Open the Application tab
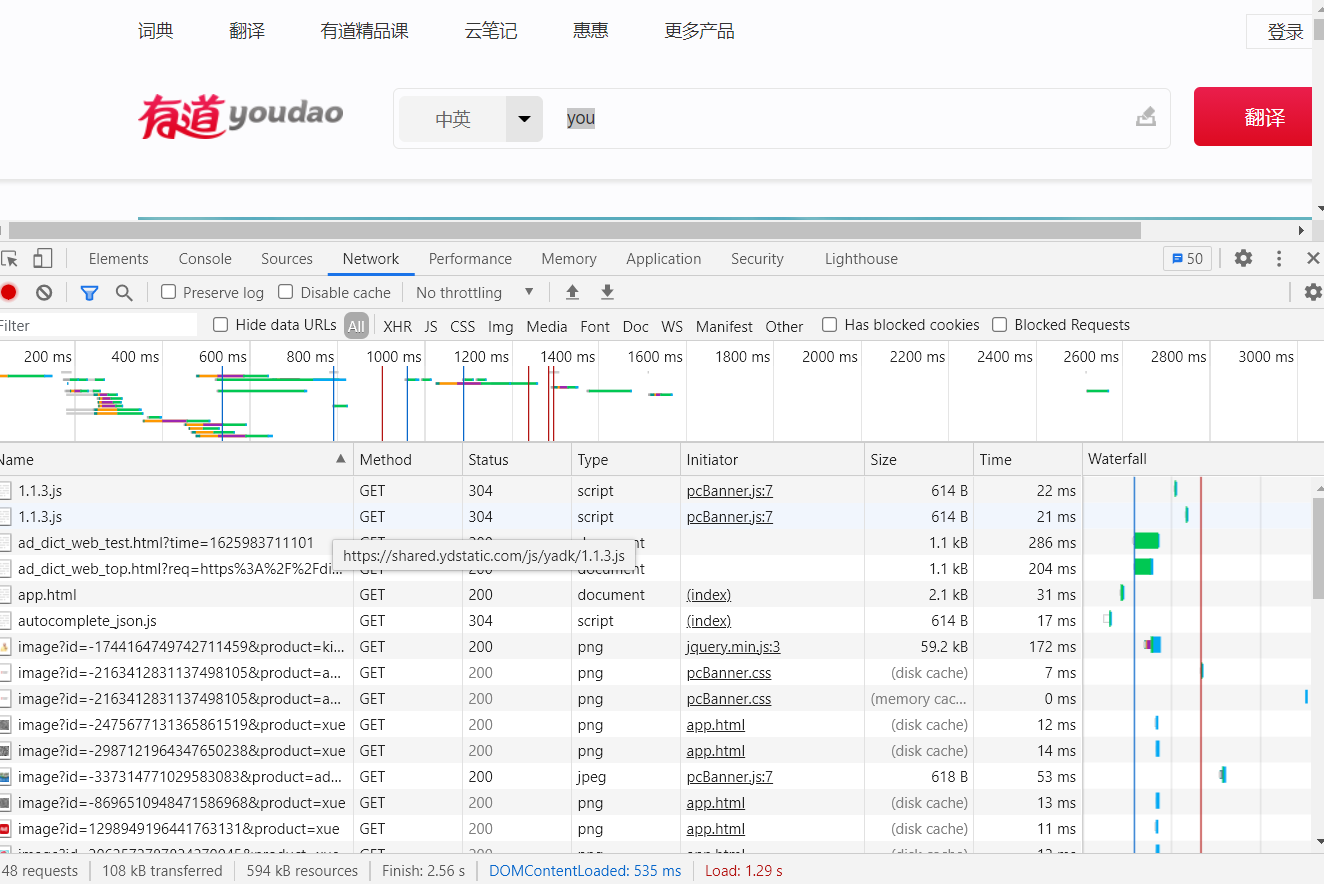Screen dimensions: 1324x884 coord(664,258)
